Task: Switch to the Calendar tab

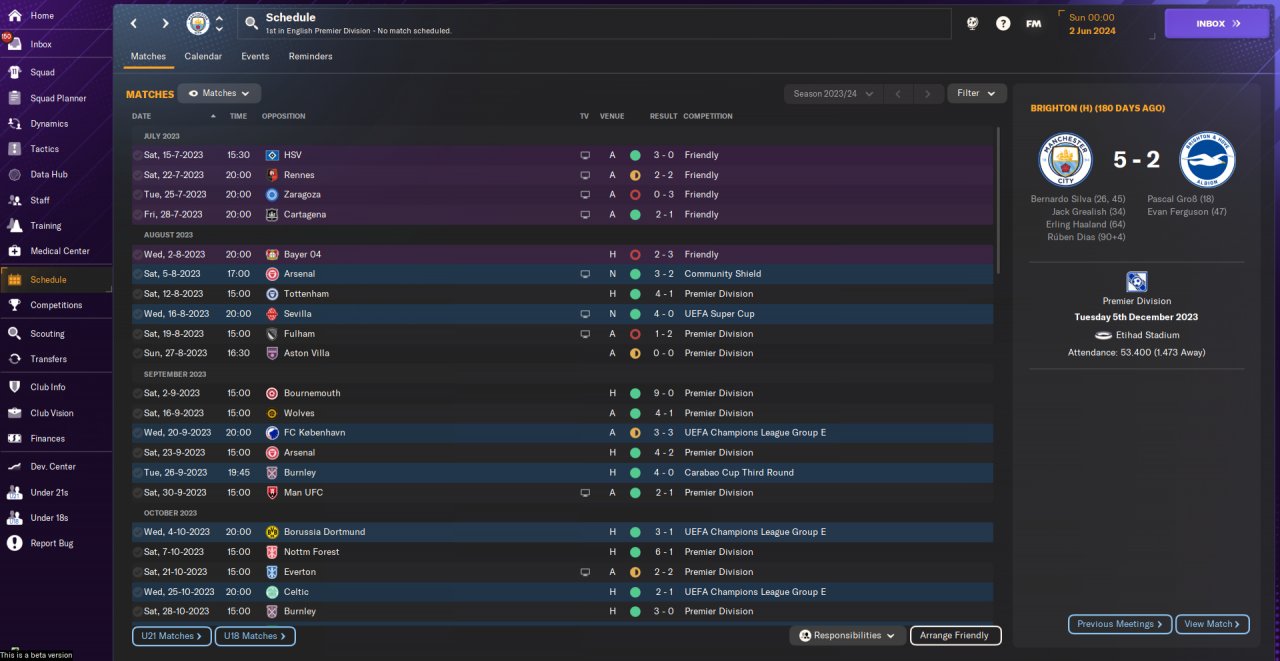Action: pos(203,57)
